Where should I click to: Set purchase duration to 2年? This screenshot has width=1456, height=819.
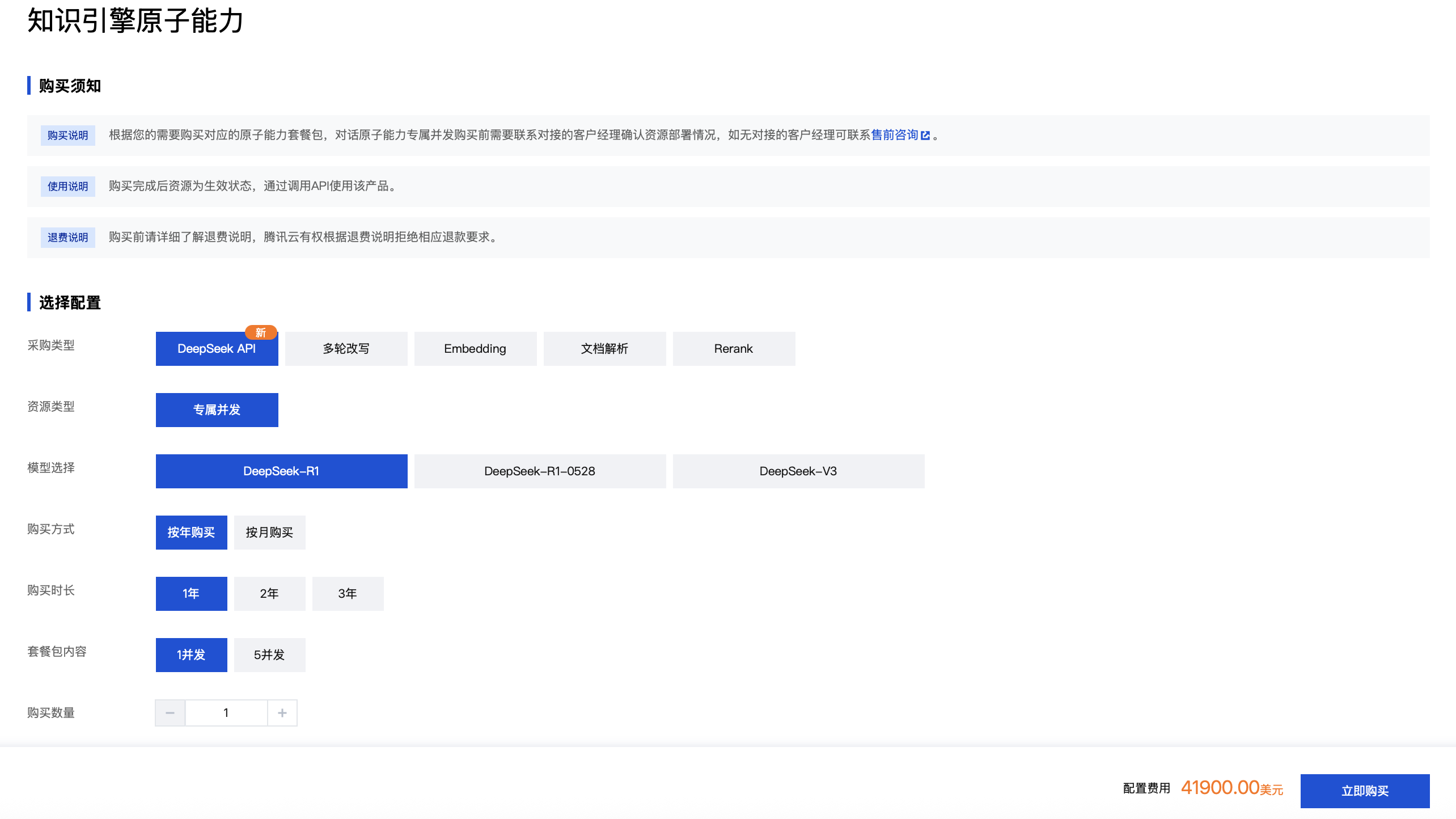coord(269,594)
